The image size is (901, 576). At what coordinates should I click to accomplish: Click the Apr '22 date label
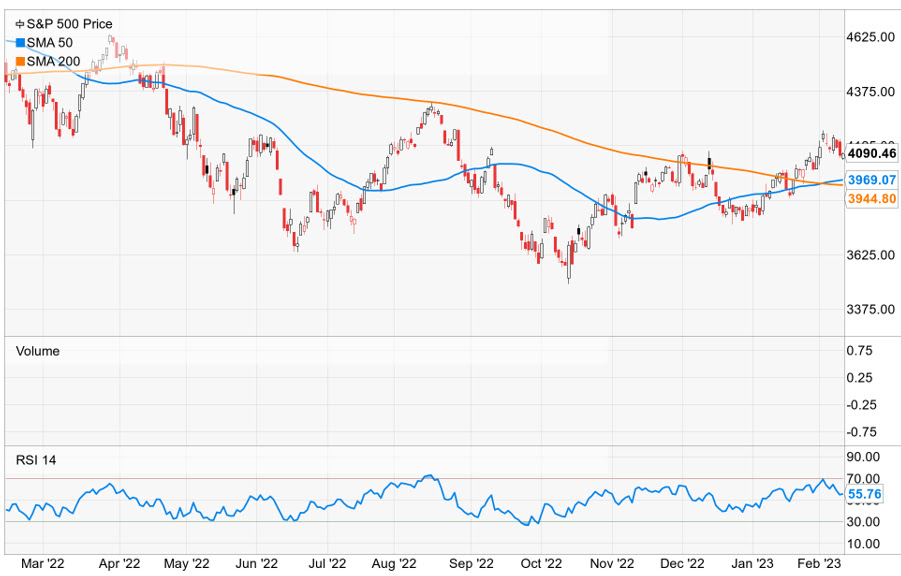coord(119,564)
